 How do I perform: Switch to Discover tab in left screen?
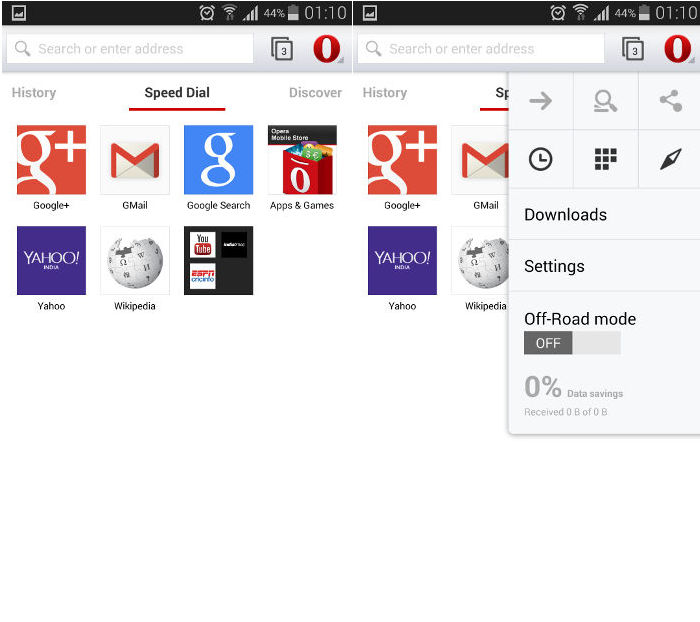[315, 93]
